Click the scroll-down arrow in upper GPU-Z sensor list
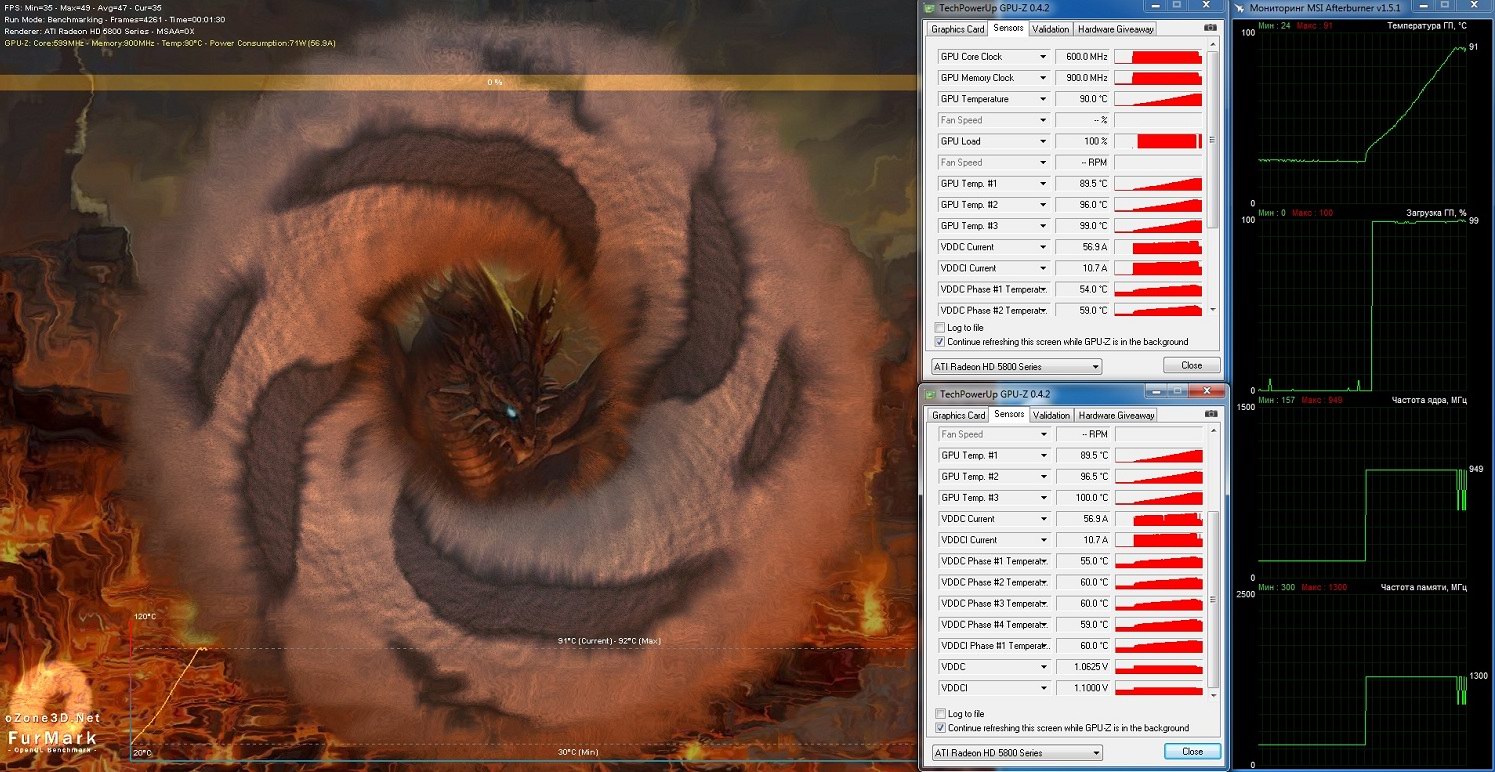1495x772 pixels. 1214,310
